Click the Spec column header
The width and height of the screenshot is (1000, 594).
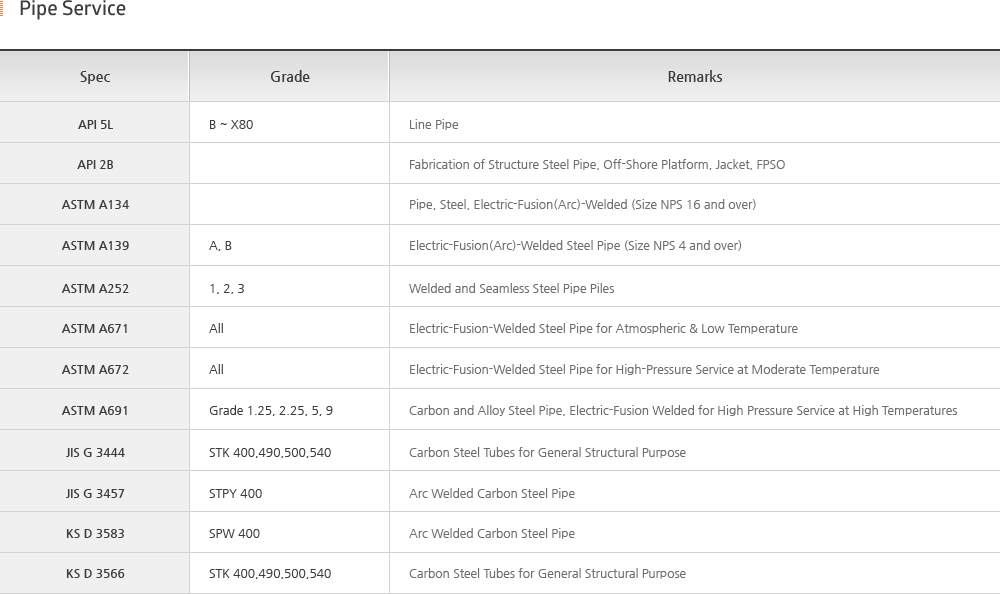(95, 77)
